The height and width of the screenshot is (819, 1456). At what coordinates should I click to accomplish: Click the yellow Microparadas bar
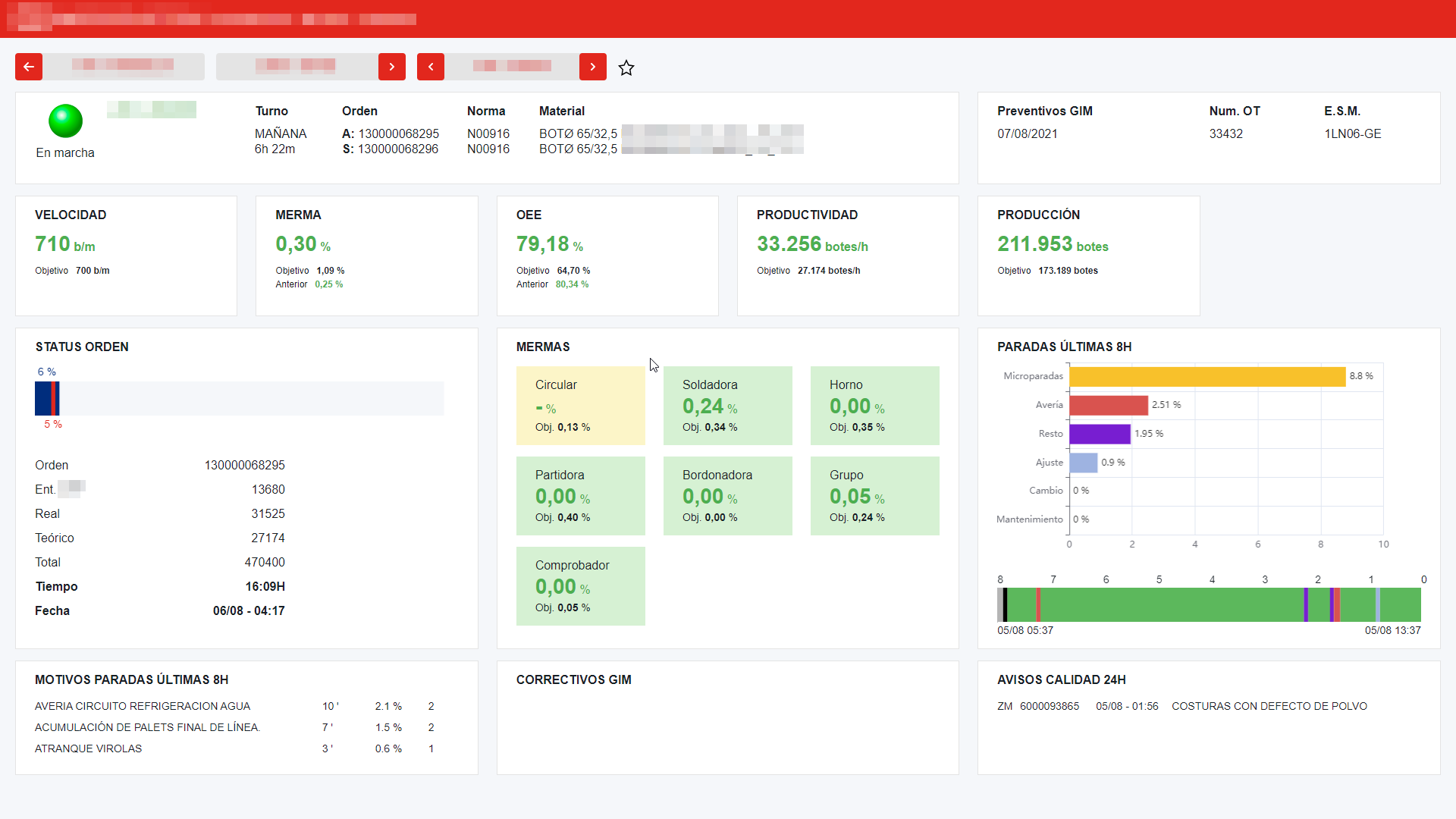tap(1207, 376)
